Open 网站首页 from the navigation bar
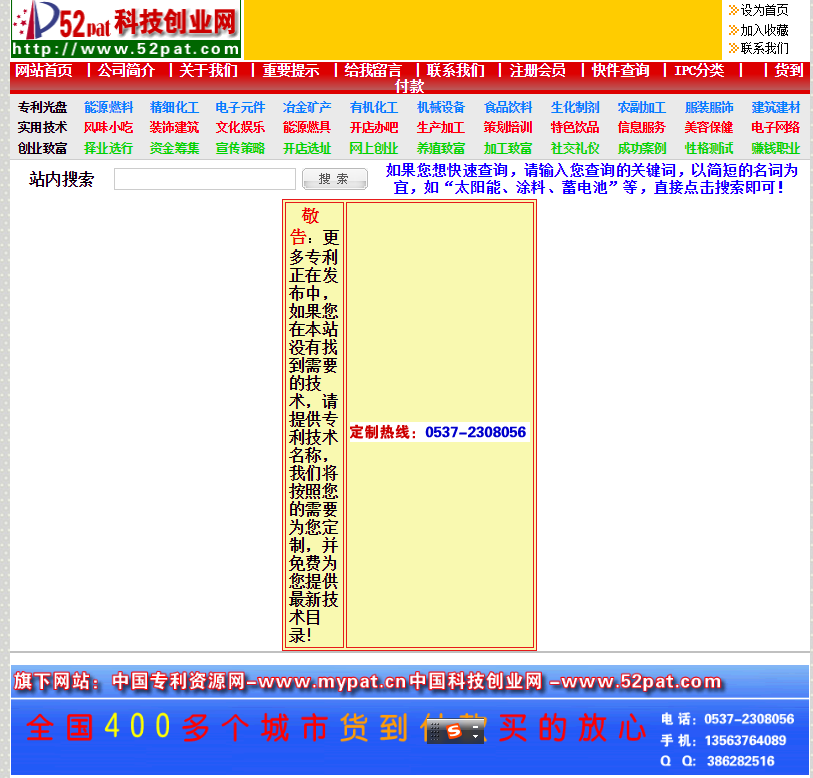Image resolution: width=813 pixels, height=778 pixels. pyautogui.click(x=43, y=70)
